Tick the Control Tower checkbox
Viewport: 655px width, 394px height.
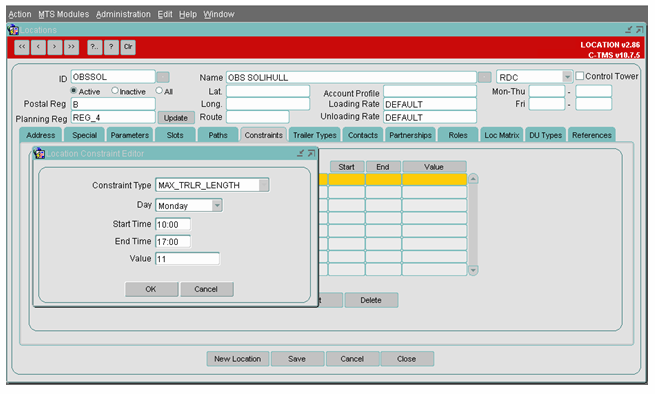(580, 76)
